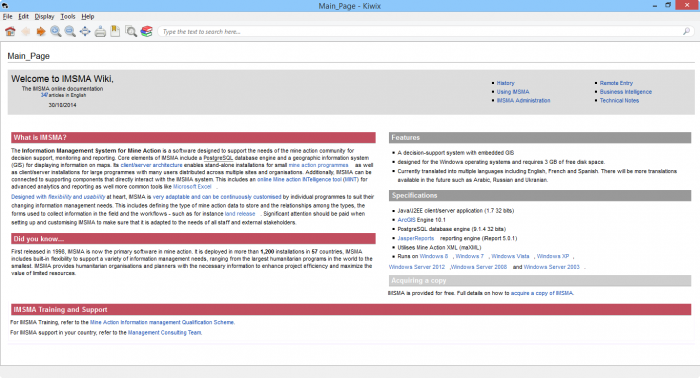Click the Home toolbar icon
The width and height of the screenshot is (700, 378).
pos(10,31)
